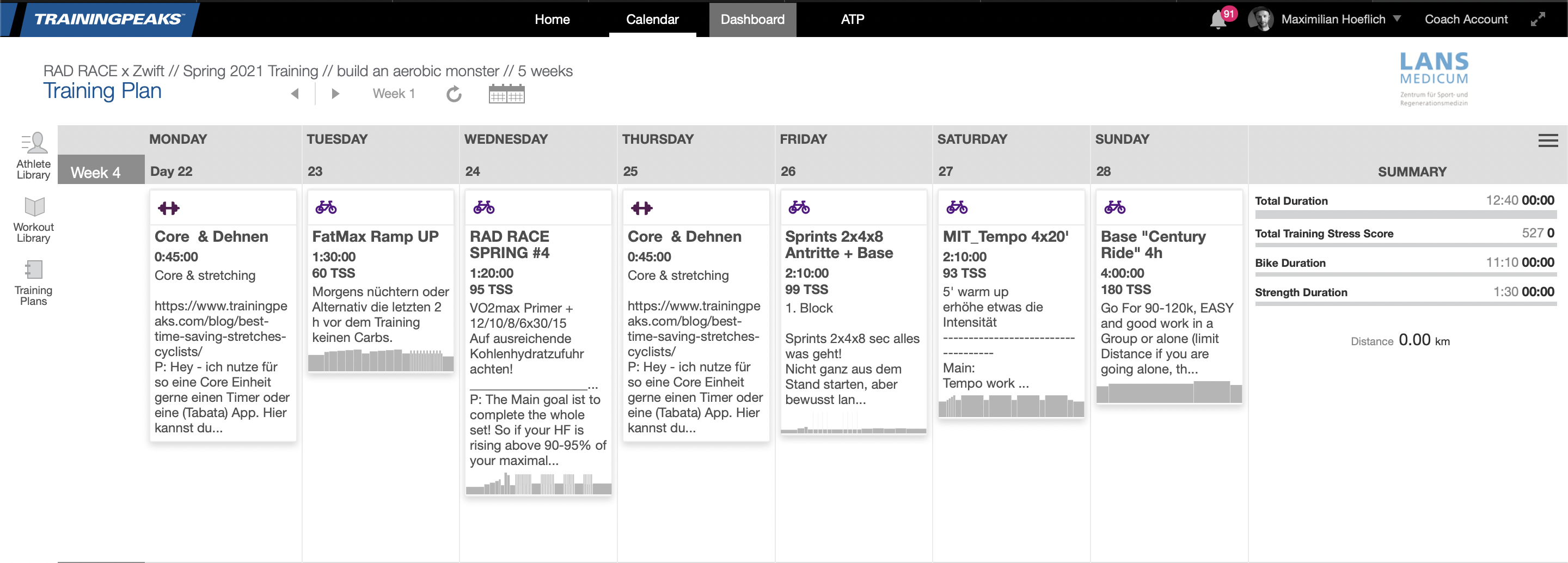Open the ATP tab

point(852,20)
